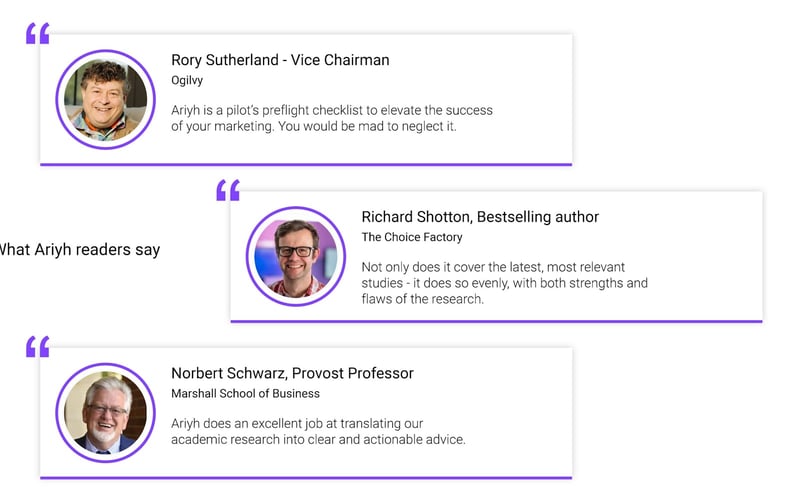
Task: Click Norbert Schwarz's profile photo
Action: click(106, 413)
